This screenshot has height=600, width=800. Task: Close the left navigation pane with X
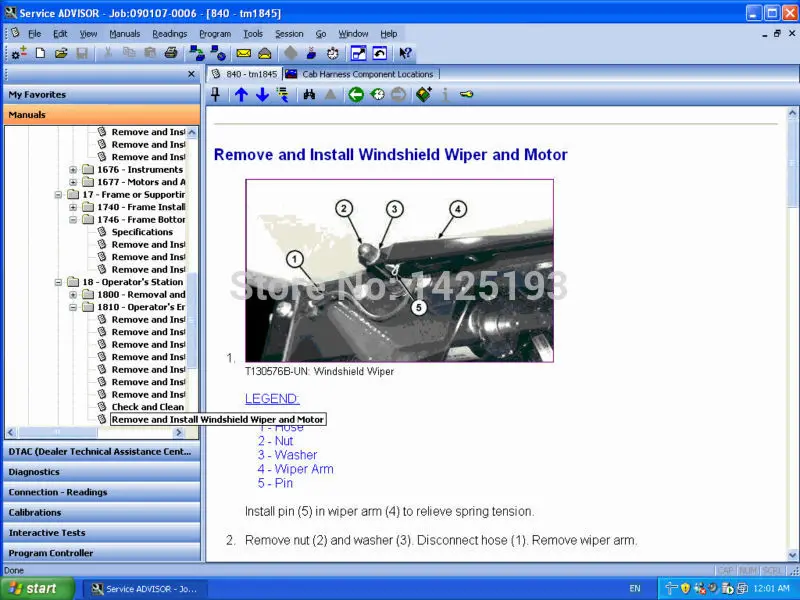pyautogui.click(x=191, y=74)
